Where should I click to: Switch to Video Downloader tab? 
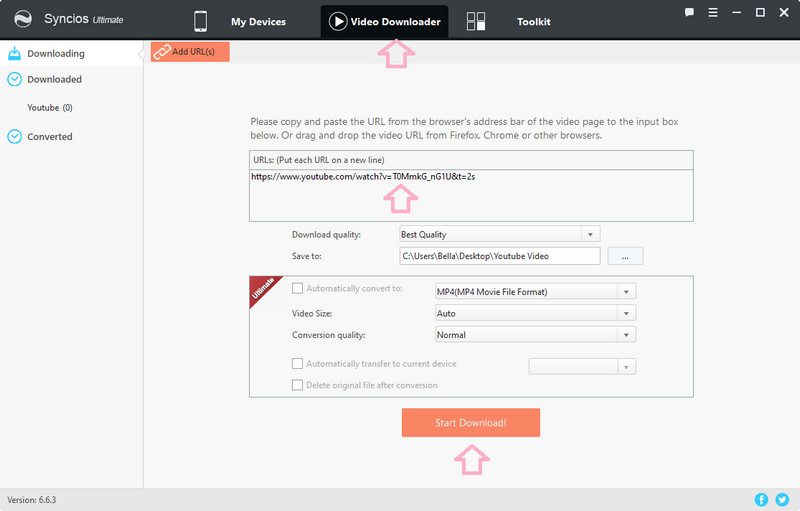click(385, 21)
